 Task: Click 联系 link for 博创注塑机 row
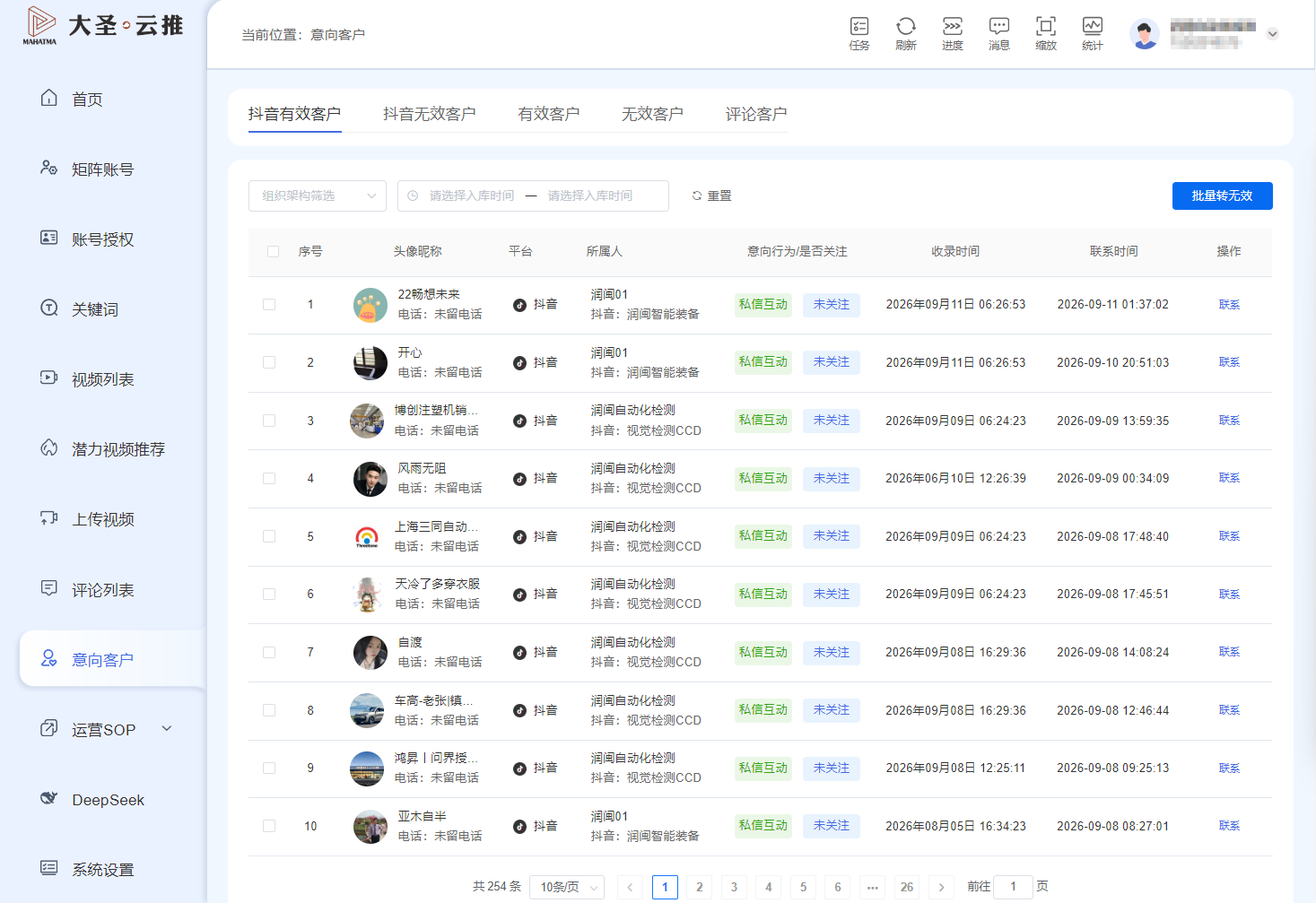[1229, 421]
